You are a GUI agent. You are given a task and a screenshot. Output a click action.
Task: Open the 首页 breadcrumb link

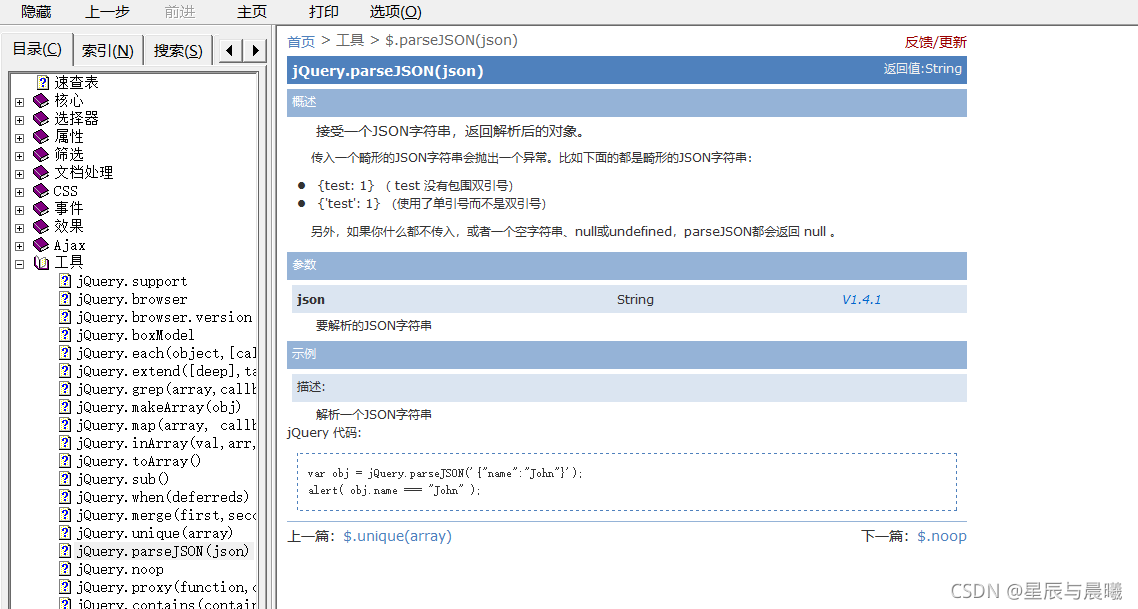click(301, 41)
